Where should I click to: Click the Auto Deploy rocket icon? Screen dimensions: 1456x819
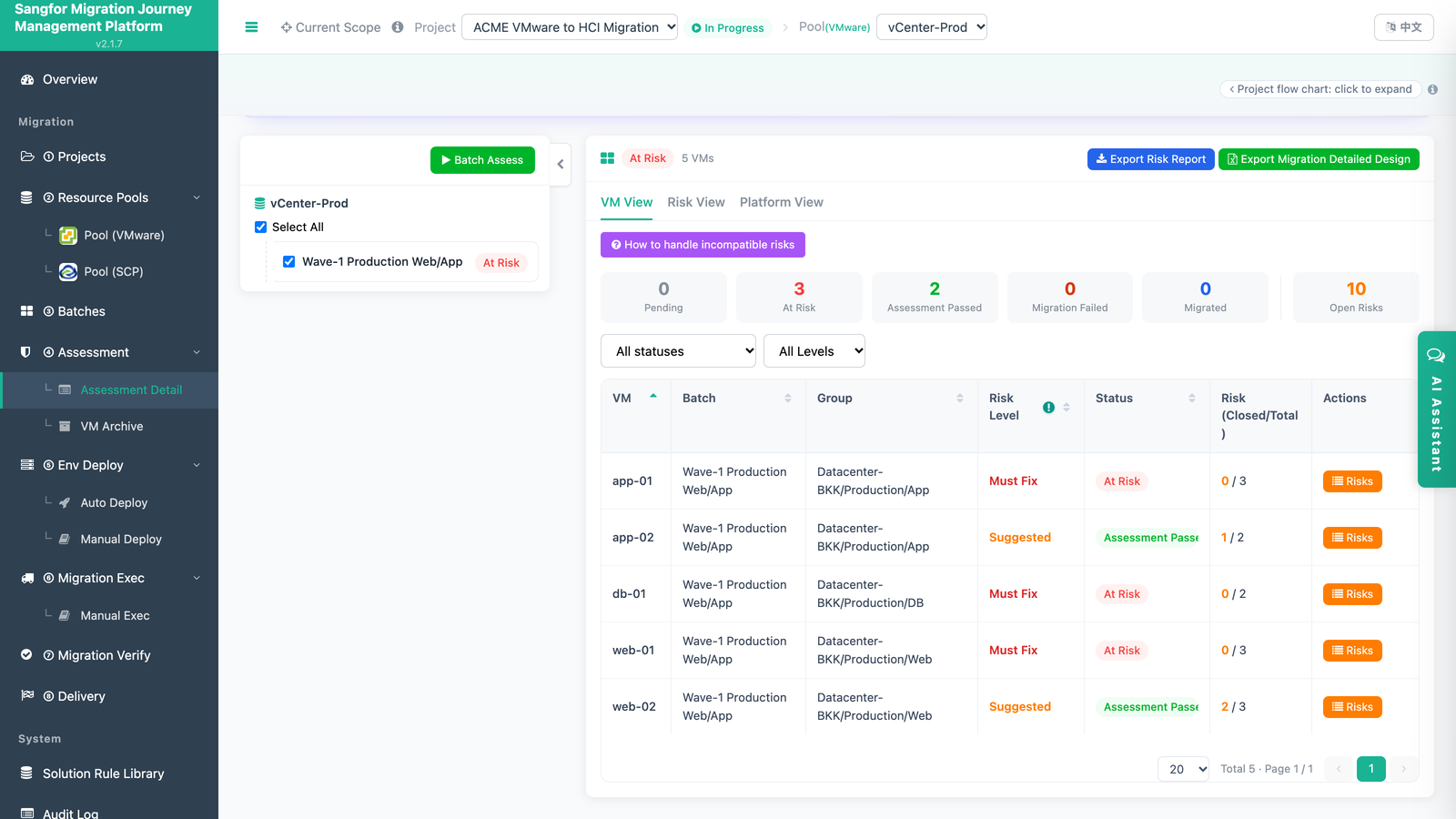(x=65, y=502)
